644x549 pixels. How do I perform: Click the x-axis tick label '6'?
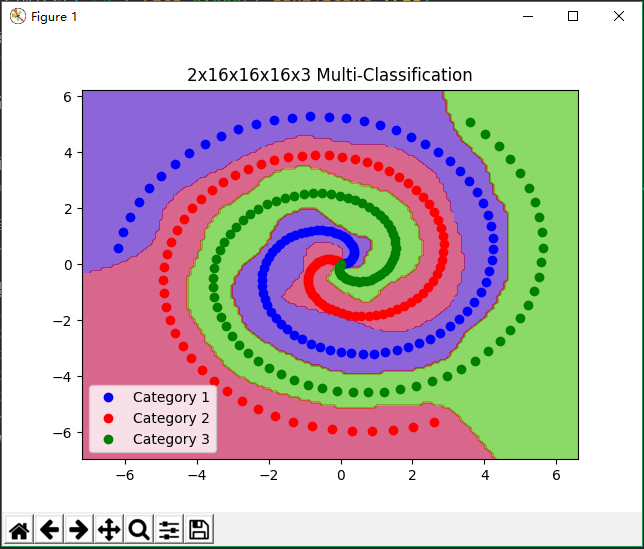pos(556,475)
